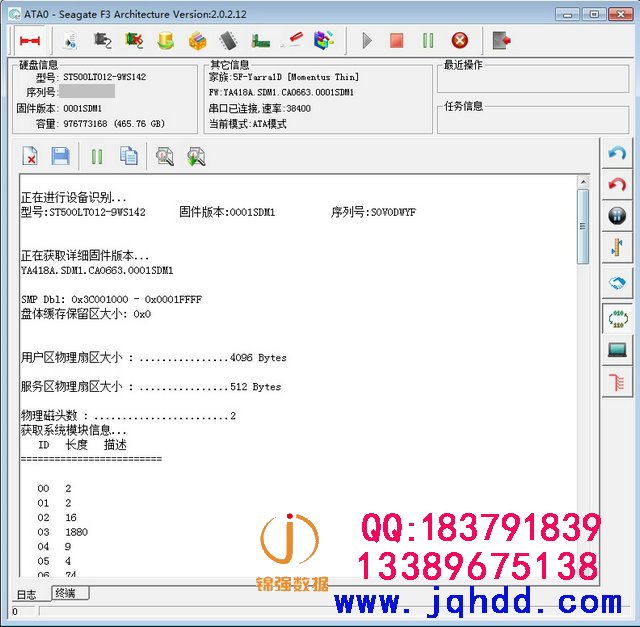Click the module row 04 with length 9
This screenshot has width=640, height=627.
[x=54, y=546]
